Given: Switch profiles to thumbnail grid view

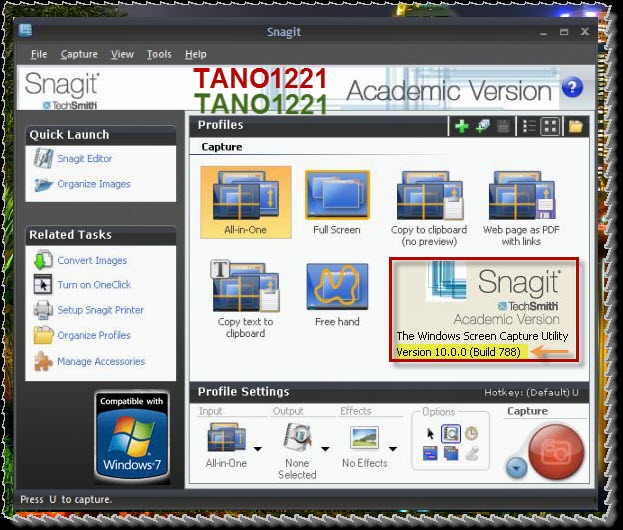Looking at the screenshot, I should pos(550,127).
